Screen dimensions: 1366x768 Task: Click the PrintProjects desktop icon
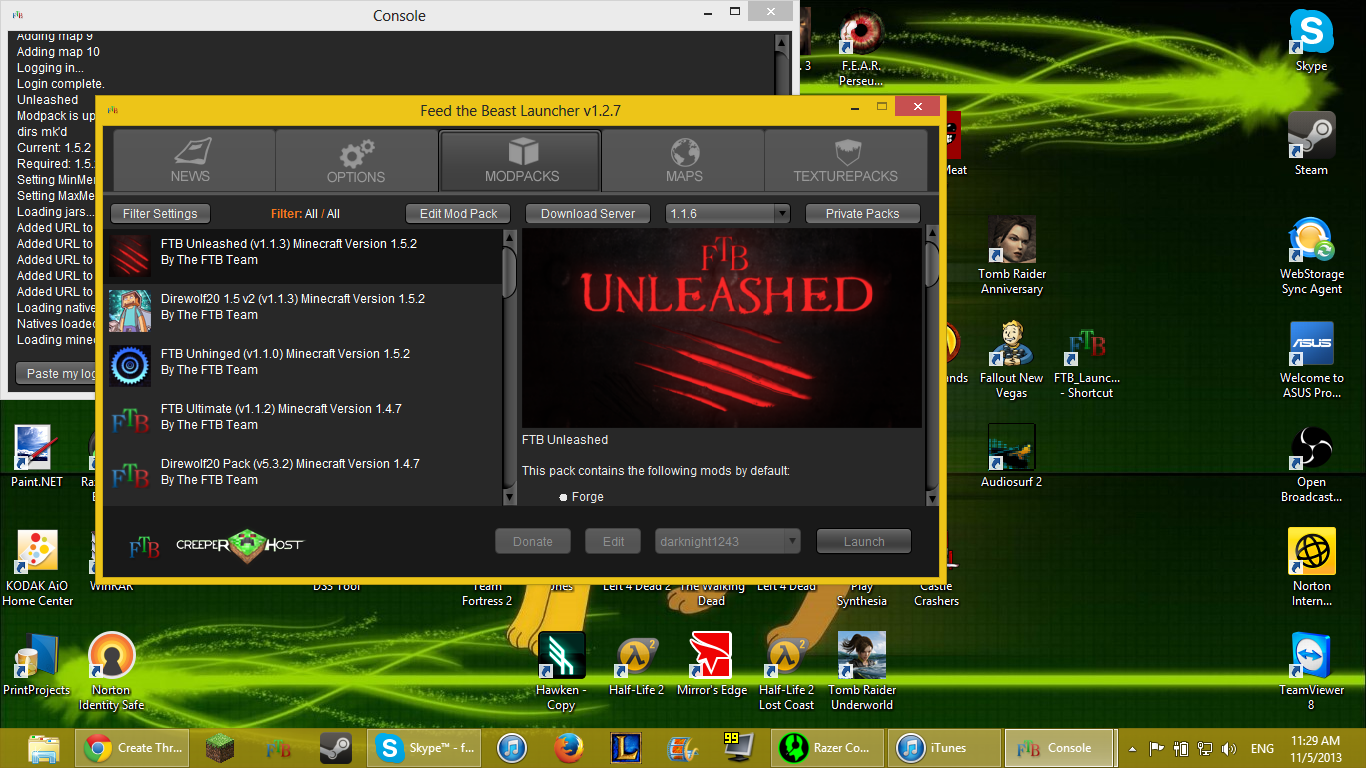pos(37,665)
